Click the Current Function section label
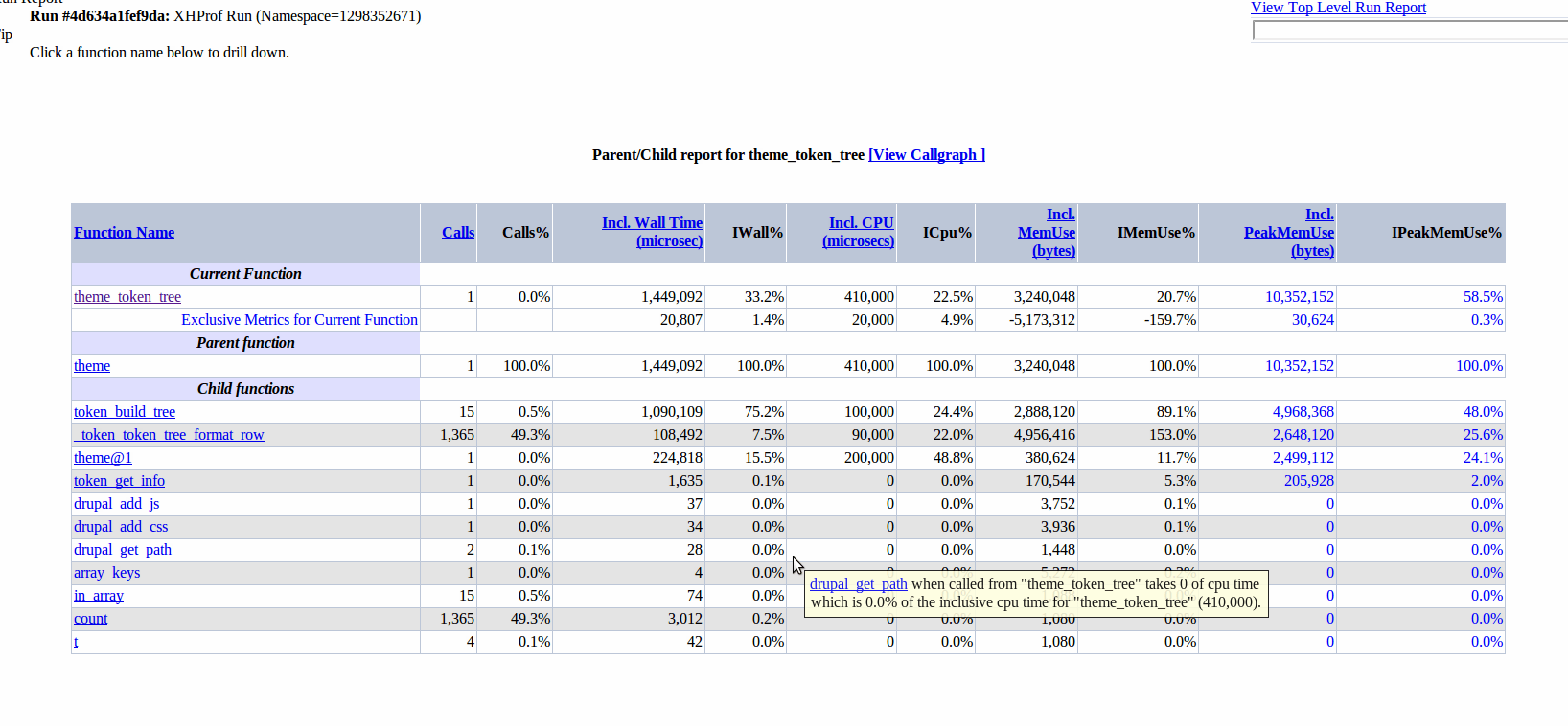Viewport: 1568px width, 726px height. tap(245, 274)
